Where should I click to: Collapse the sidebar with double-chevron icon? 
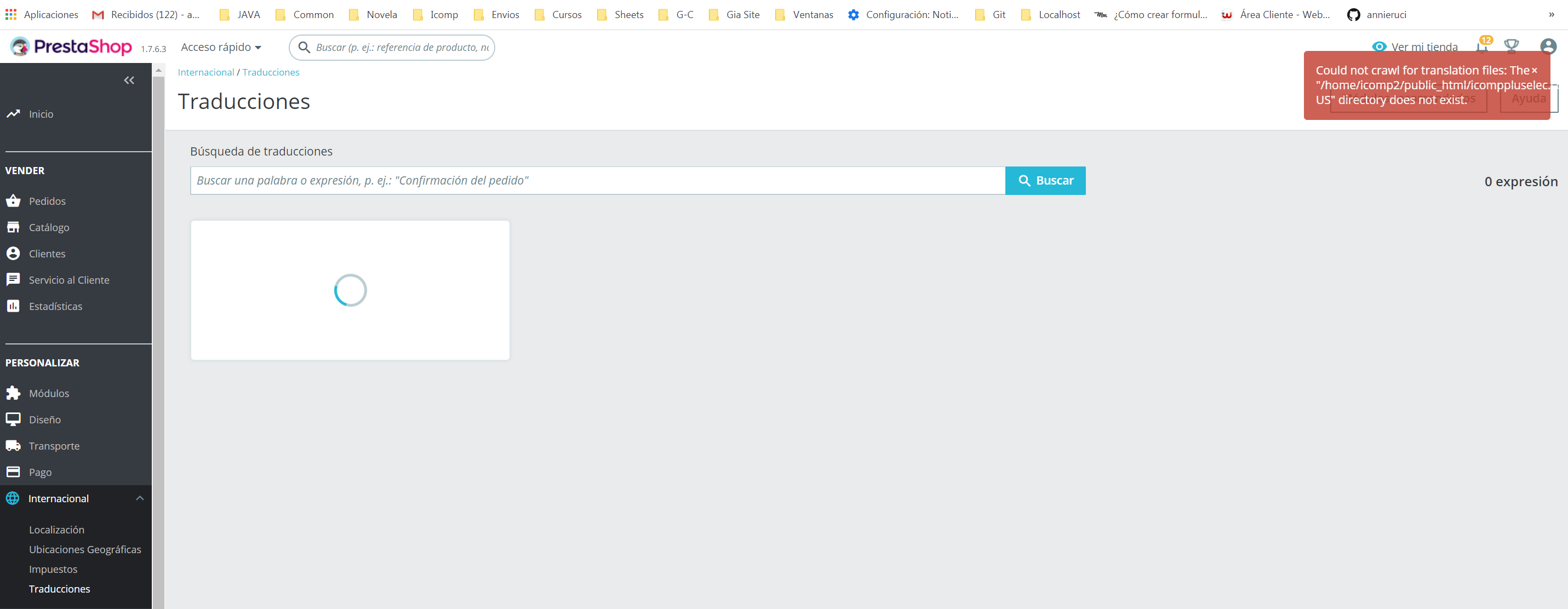(129, 81)
